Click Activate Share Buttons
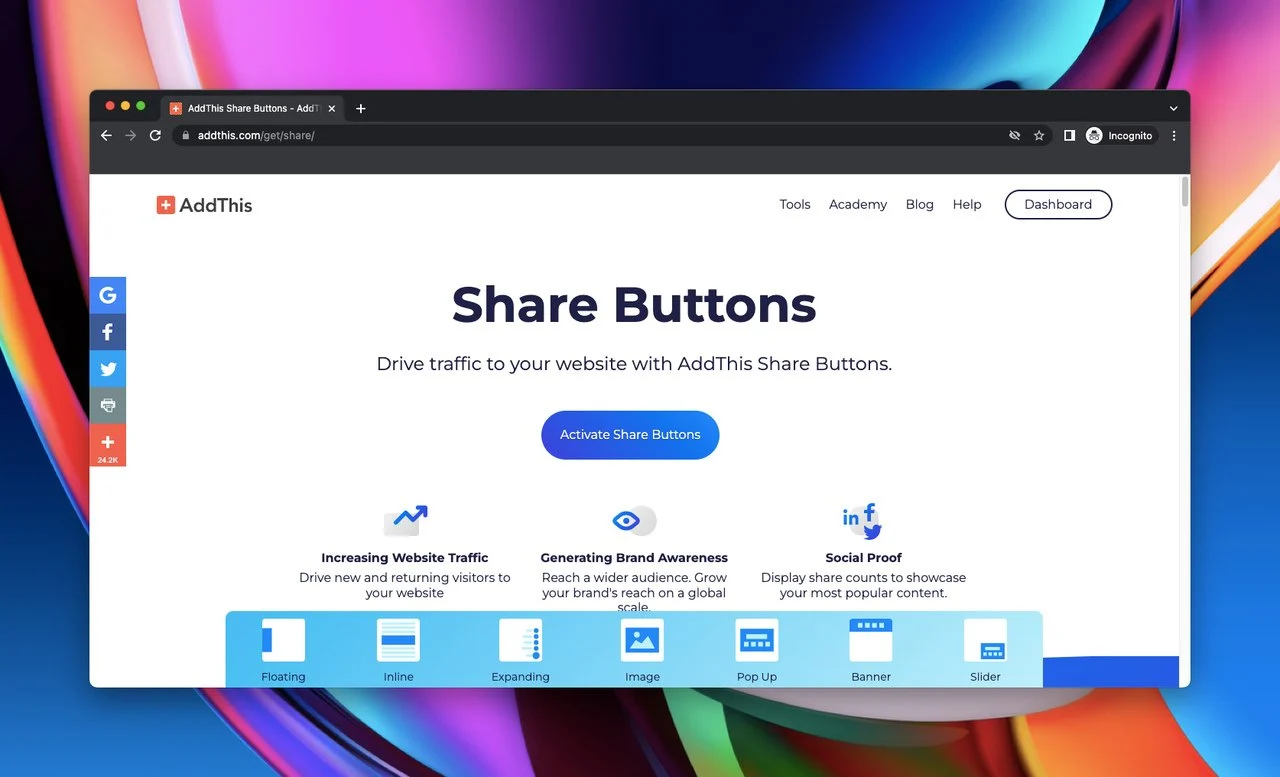Viewport: 1280px width, 777px height. tap(630, 435)
